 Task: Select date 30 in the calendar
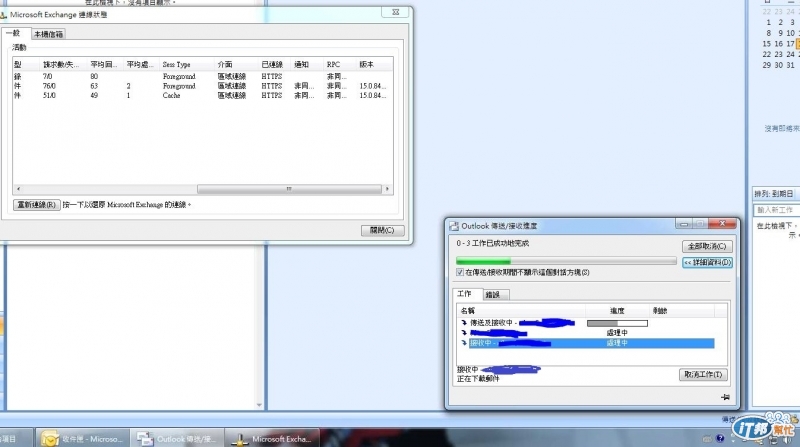coord(779,65)
